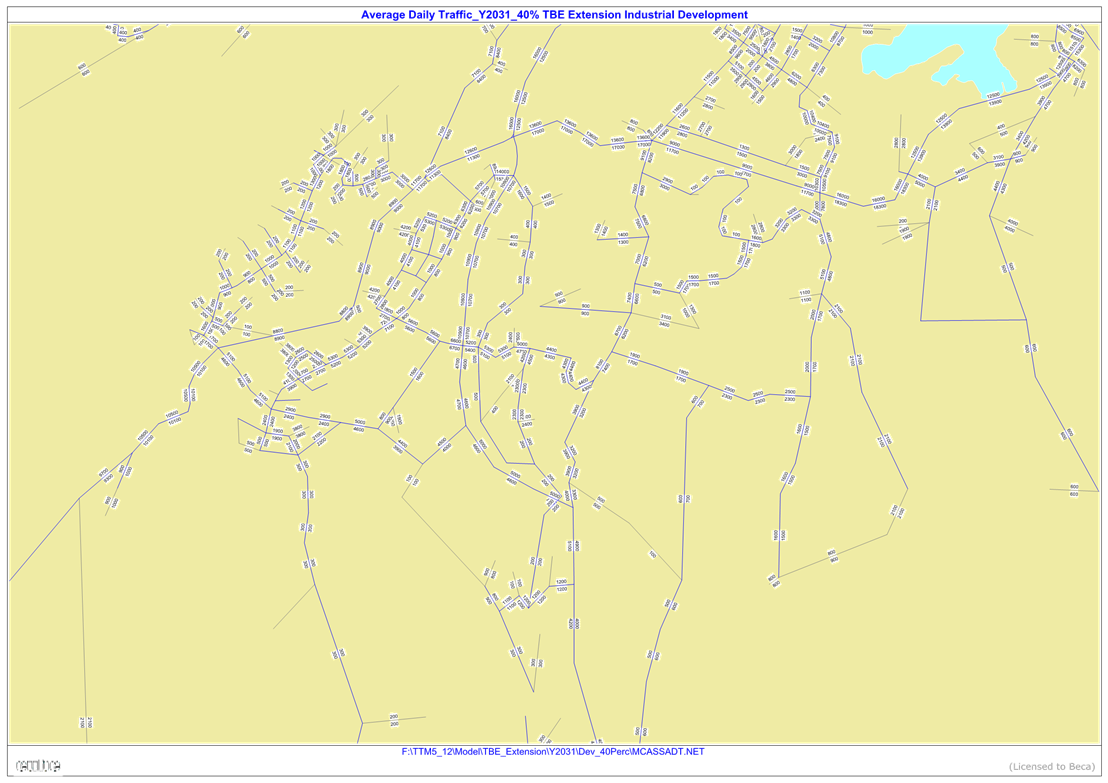Screen dimensions: 1108x783
Task: Select the label on the short bottom horizontal branch
Action: coord(394,717)
